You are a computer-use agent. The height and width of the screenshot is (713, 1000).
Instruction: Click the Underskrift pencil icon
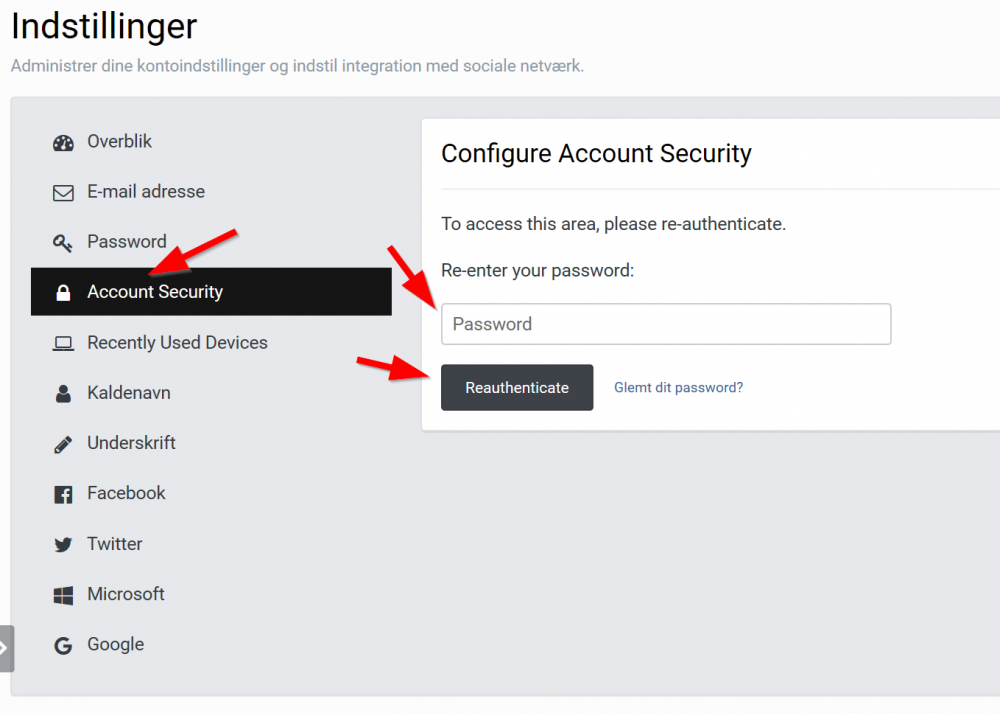click(63, 444)
